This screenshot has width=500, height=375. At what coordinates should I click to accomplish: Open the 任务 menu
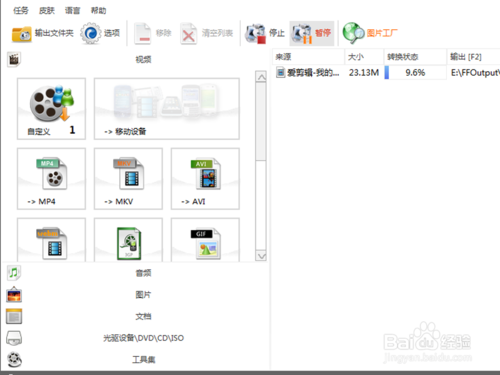(21, 11)
